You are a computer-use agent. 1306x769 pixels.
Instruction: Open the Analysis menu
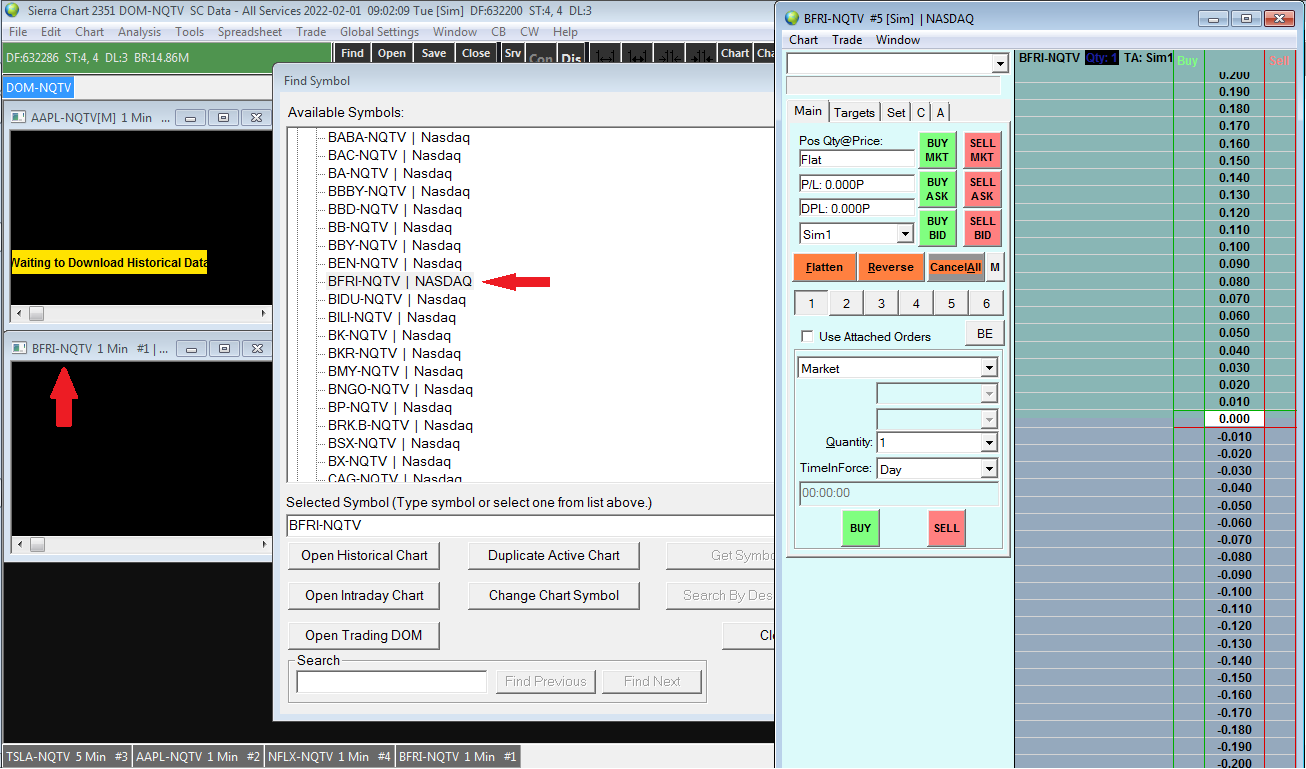(139, 32)
